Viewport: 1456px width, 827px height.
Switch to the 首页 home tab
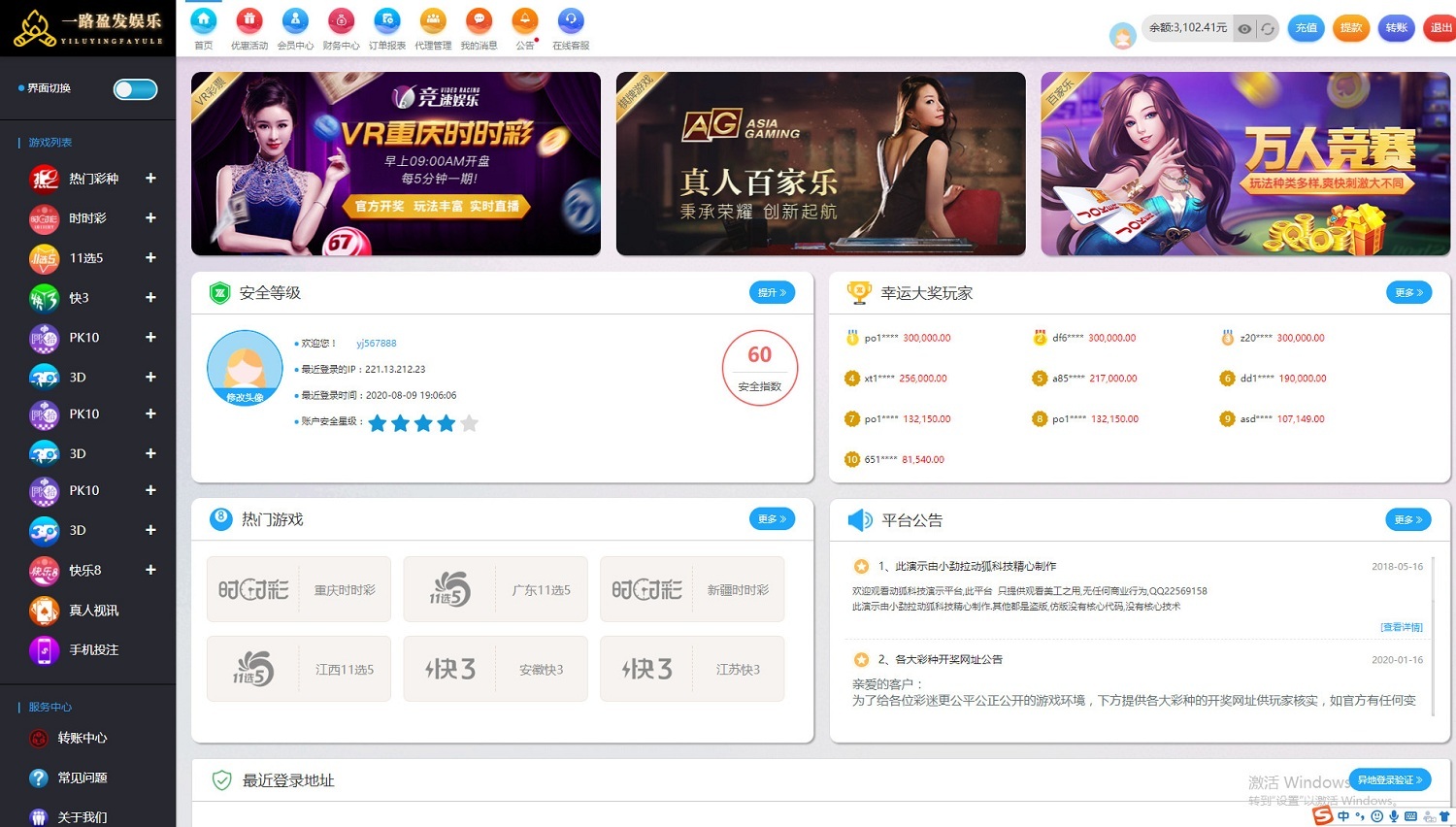(203, 21)
